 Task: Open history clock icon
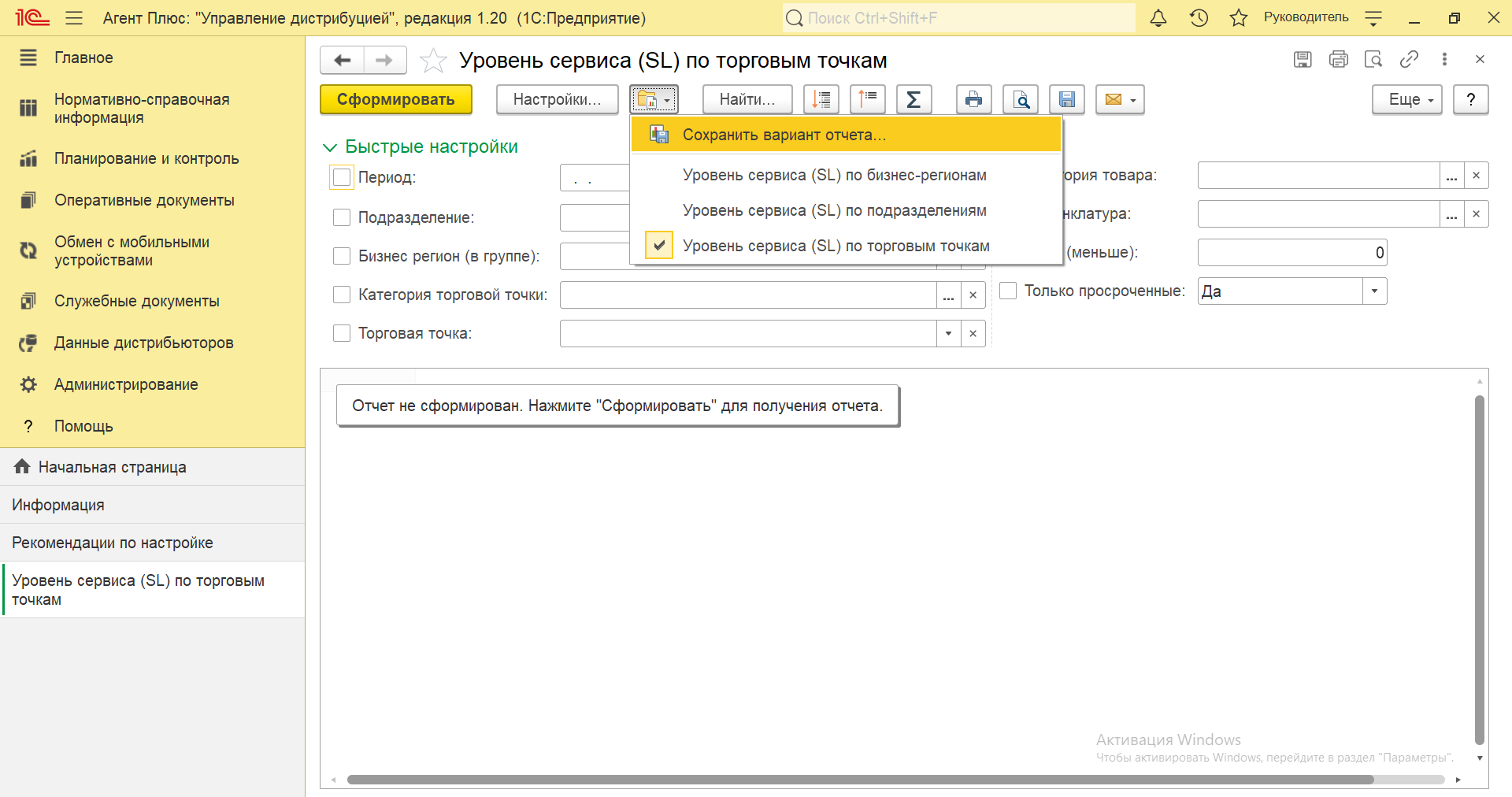coord(1199,17)
